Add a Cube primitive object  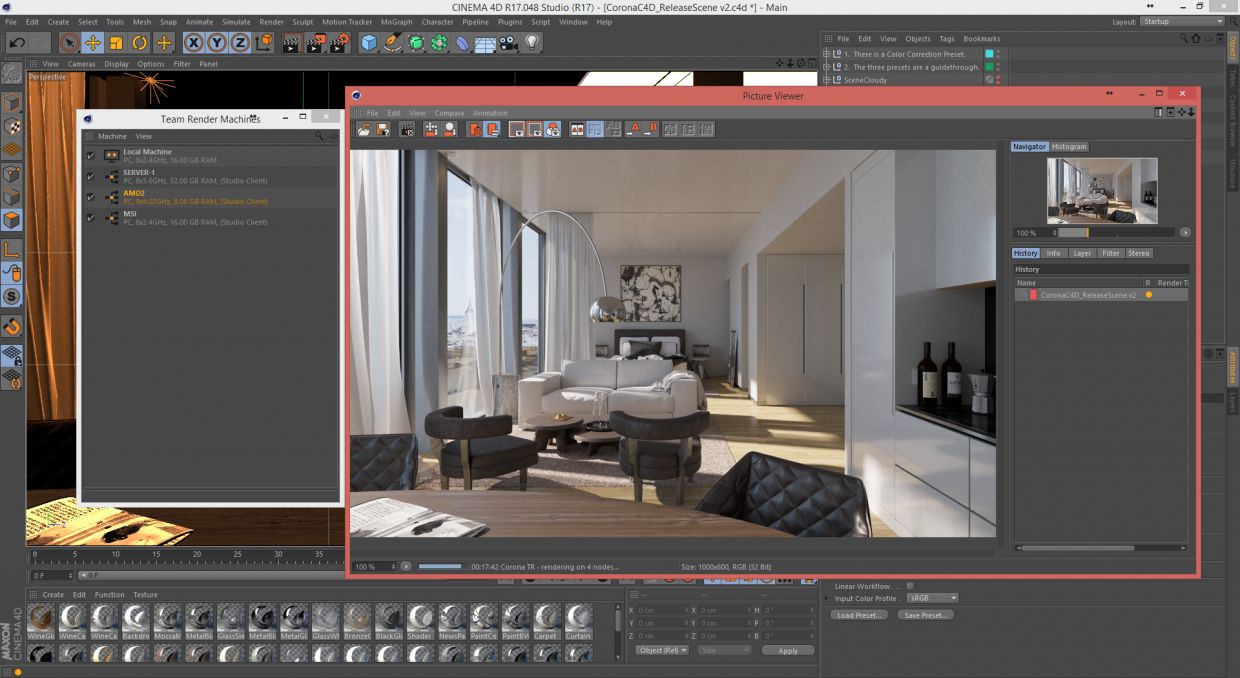tap(369, 43)
